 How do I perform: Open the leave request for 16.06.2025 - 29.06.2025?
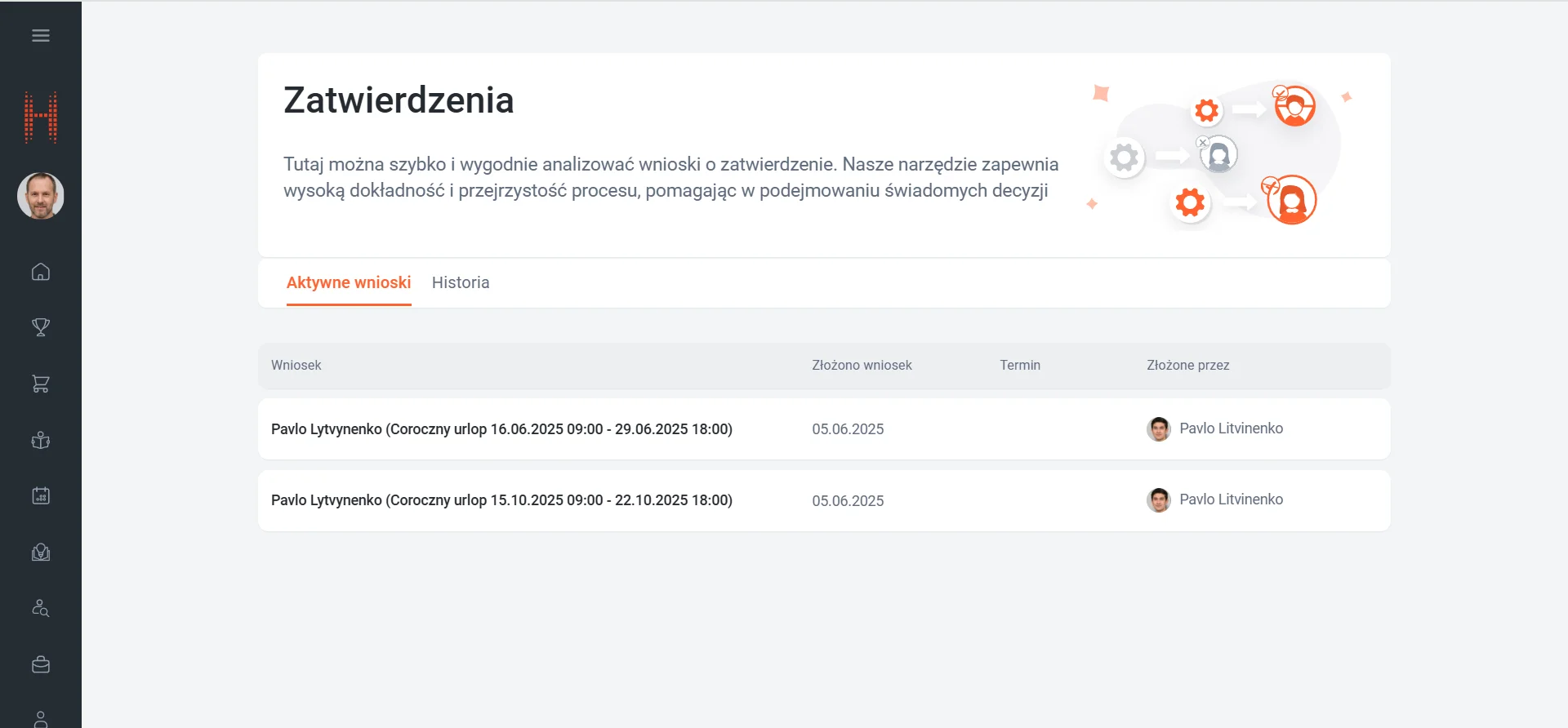(501, 429)
